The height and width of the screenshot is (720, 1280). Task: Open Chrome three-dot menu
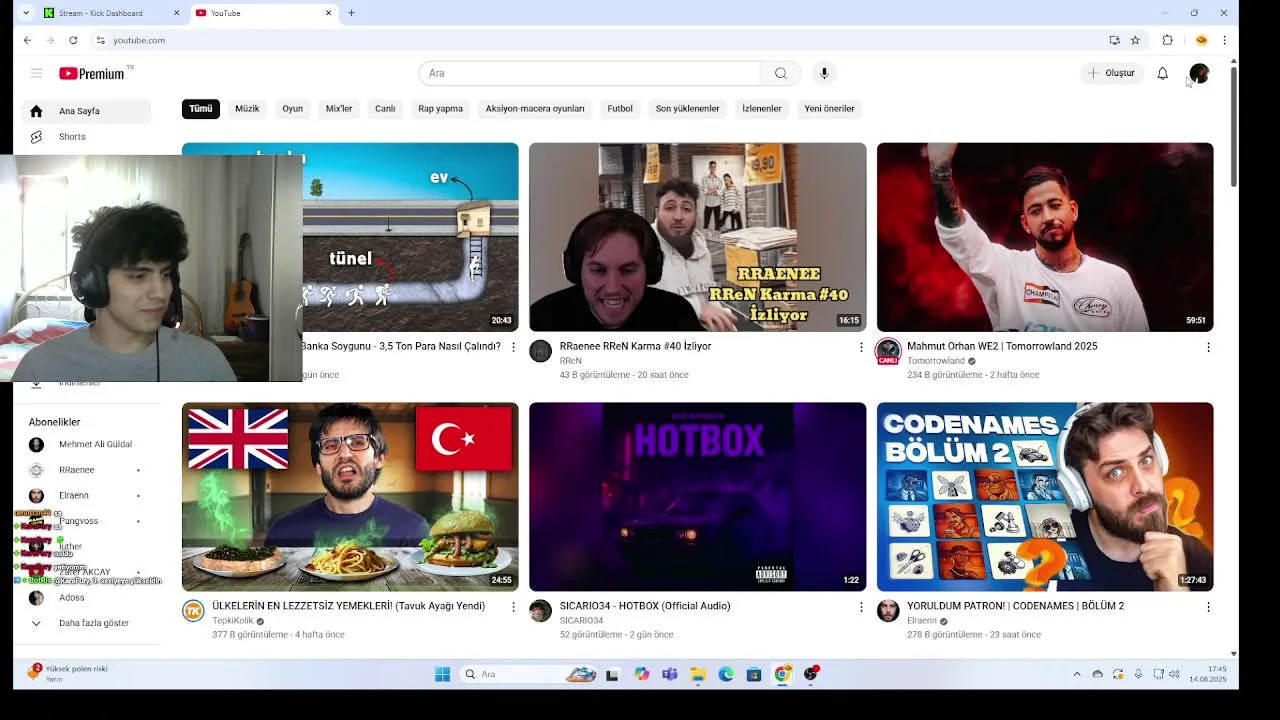pyautogui.click(x=1224, y=40)
